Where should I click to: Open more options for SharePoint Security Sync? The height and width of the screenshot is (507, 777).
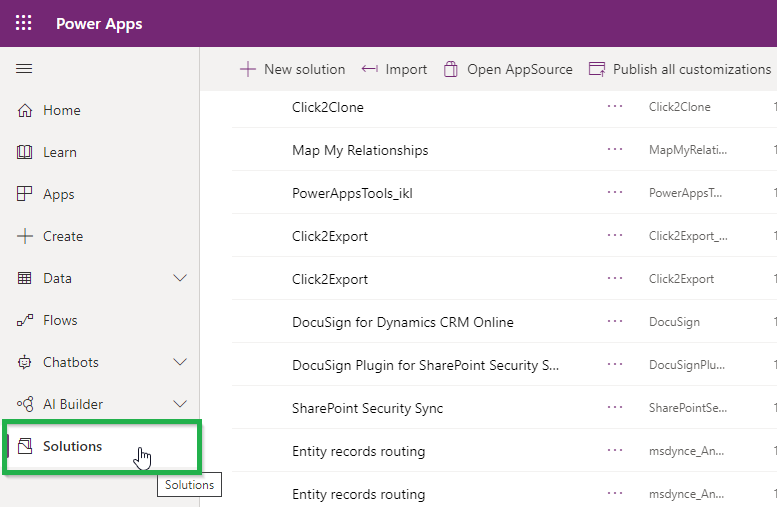coord(615,407)
